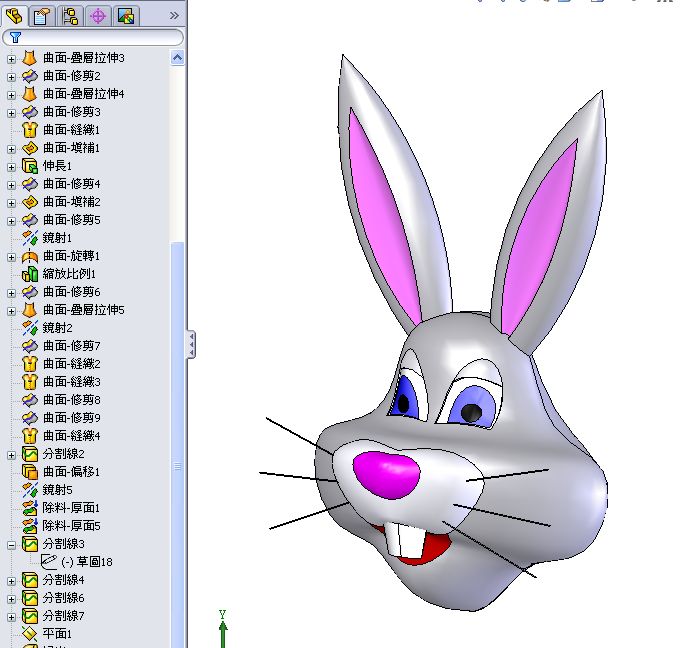
Task: Expand the 分割線4 feature
Action: pos(11,581)
